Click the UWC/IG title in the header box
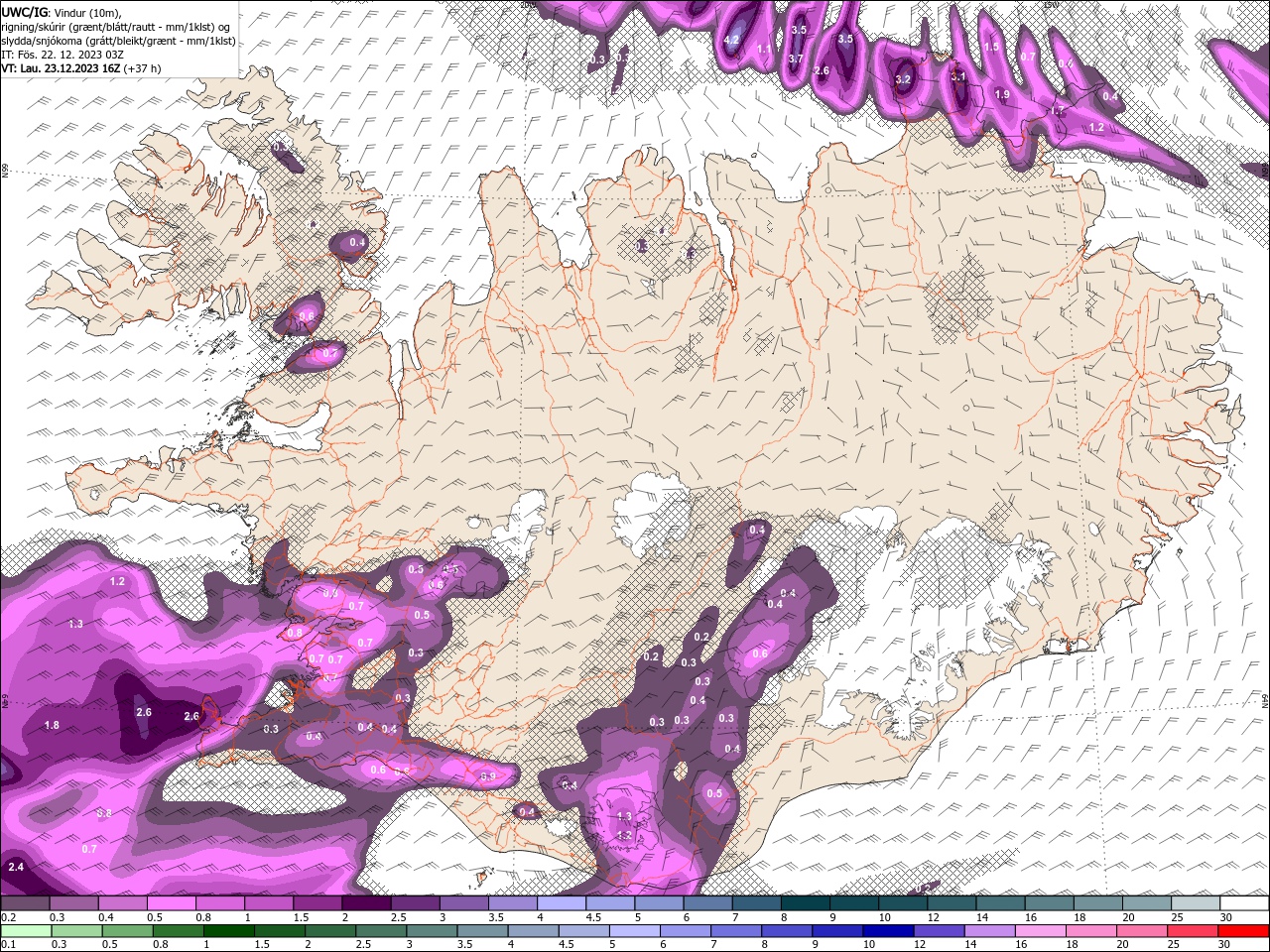 tap(25, 12)
